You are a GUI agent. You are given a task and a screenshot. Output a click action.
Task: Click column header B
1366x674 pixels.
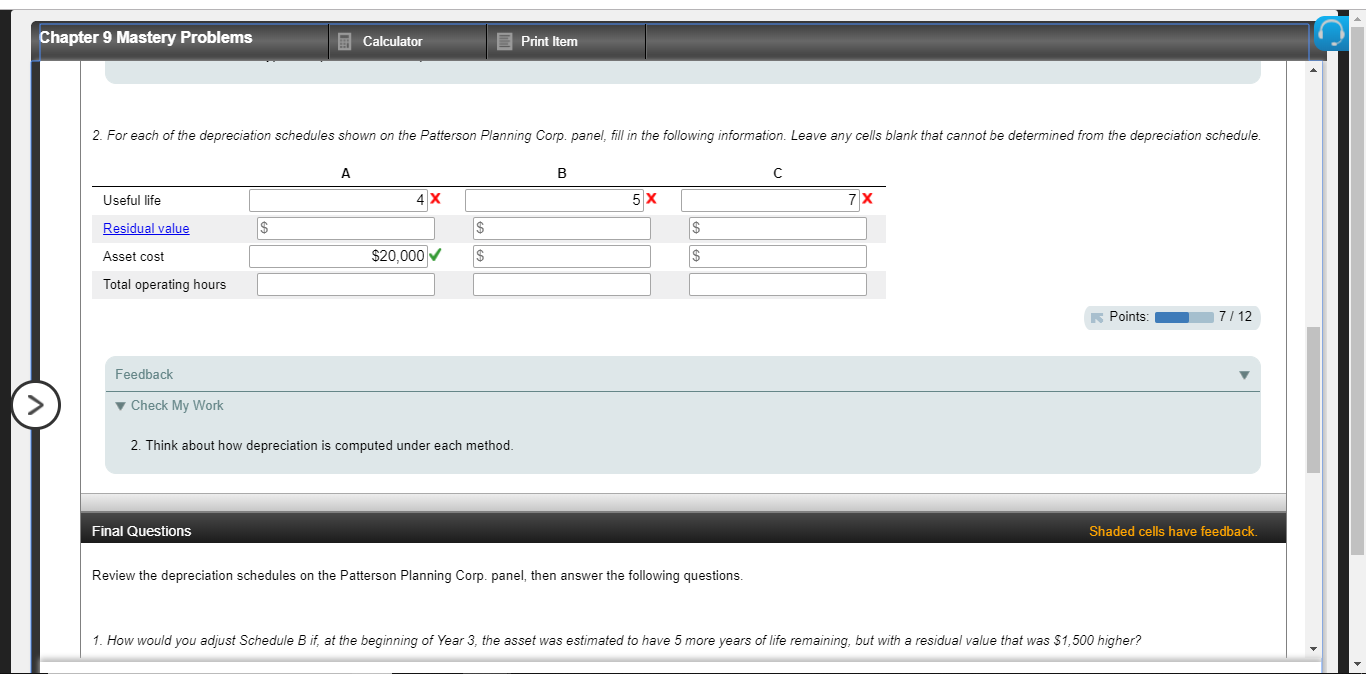562,173
